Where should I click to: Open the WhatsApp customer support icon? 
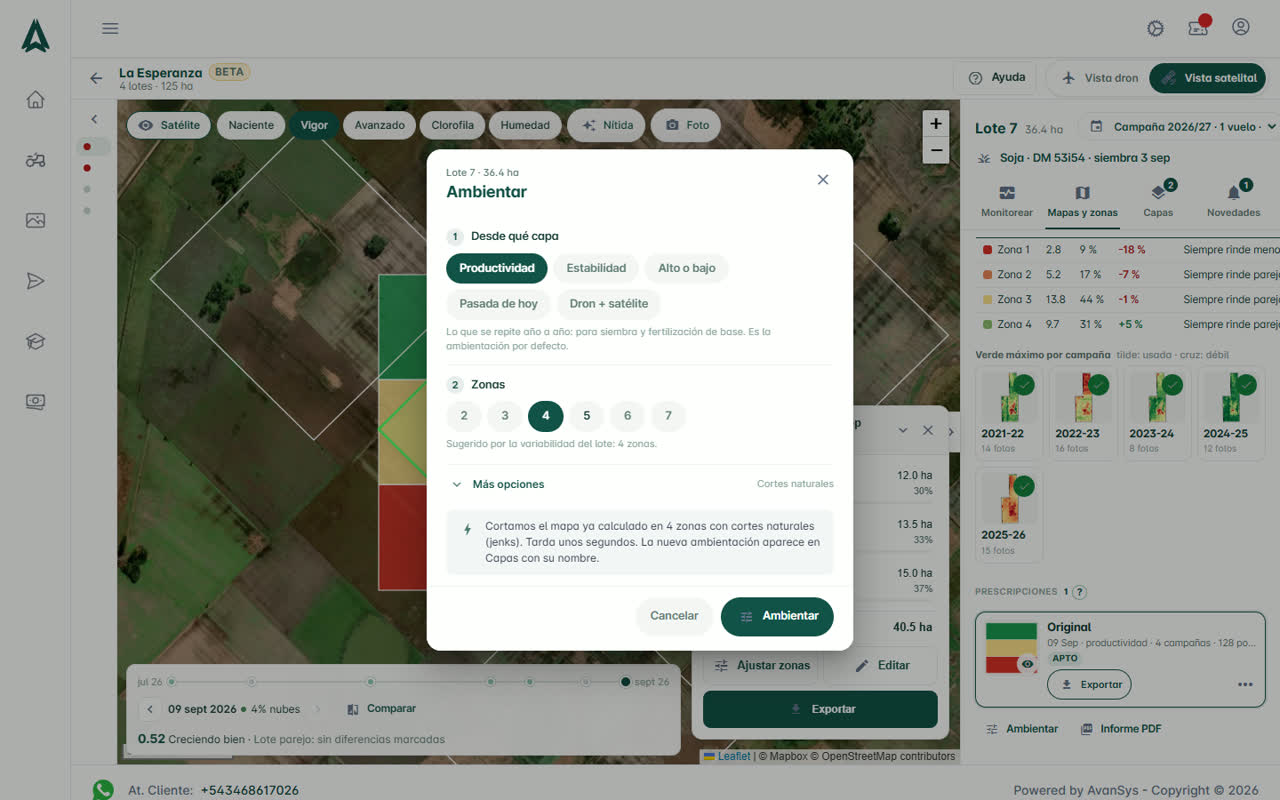(x=103, y=789)
